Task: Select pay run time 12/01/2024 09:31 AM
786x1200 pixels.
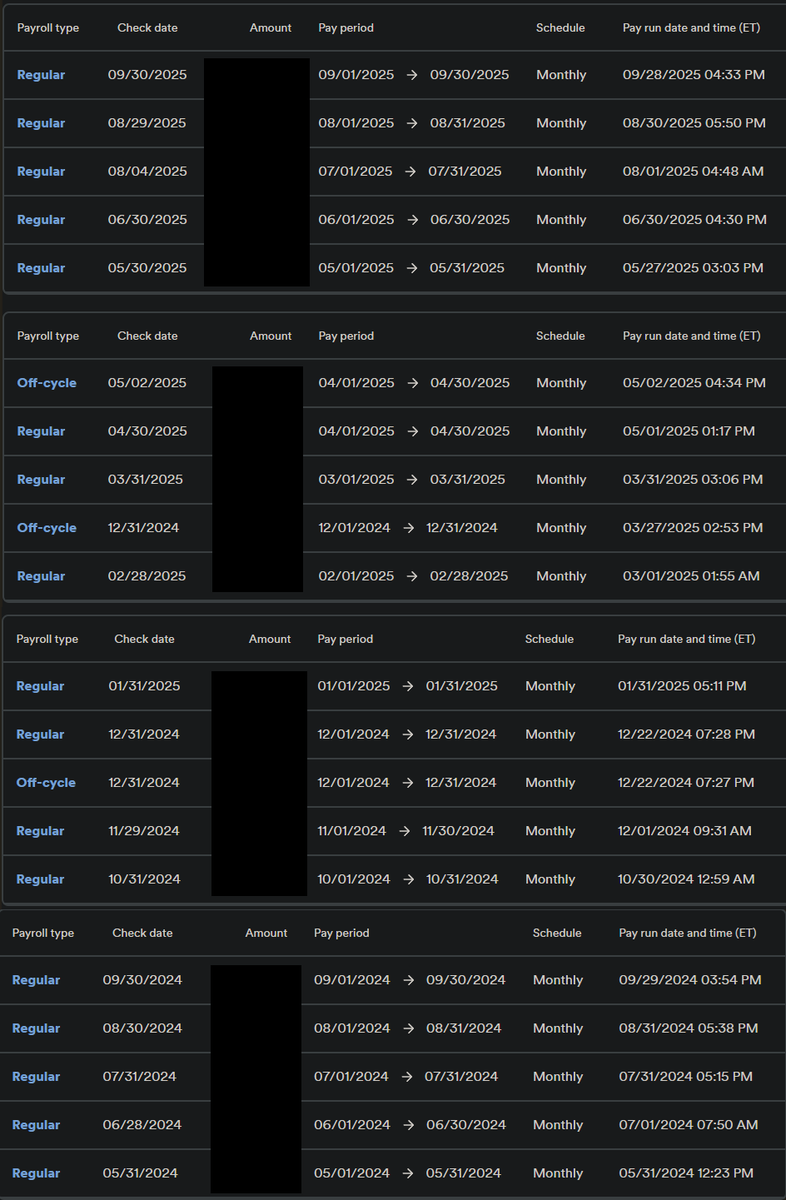Action: pos(685,831)
